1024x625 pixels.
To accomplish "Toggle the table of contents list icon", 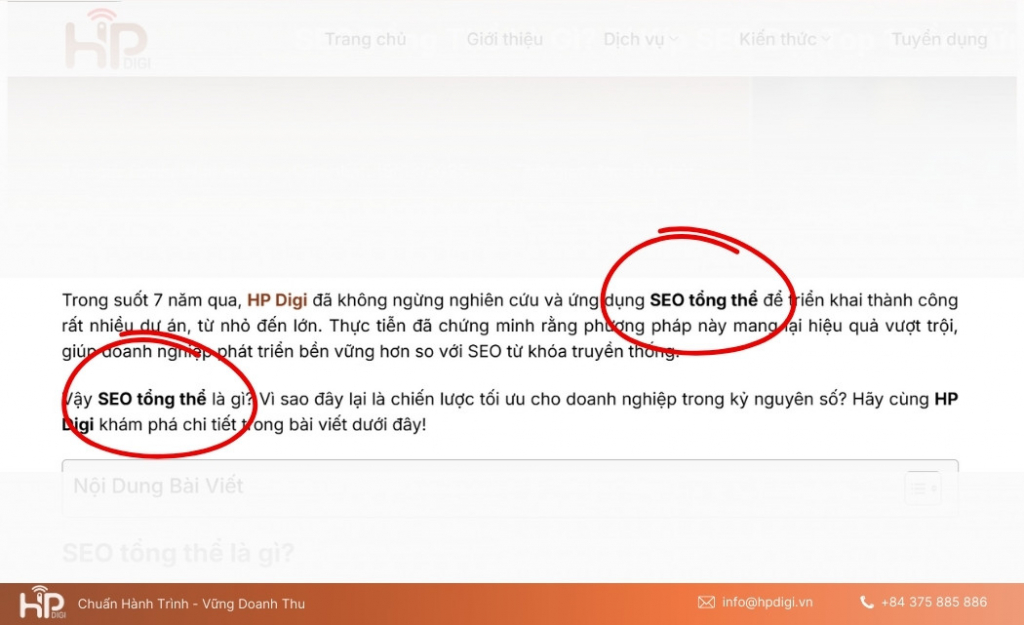I will coord(923,488).
